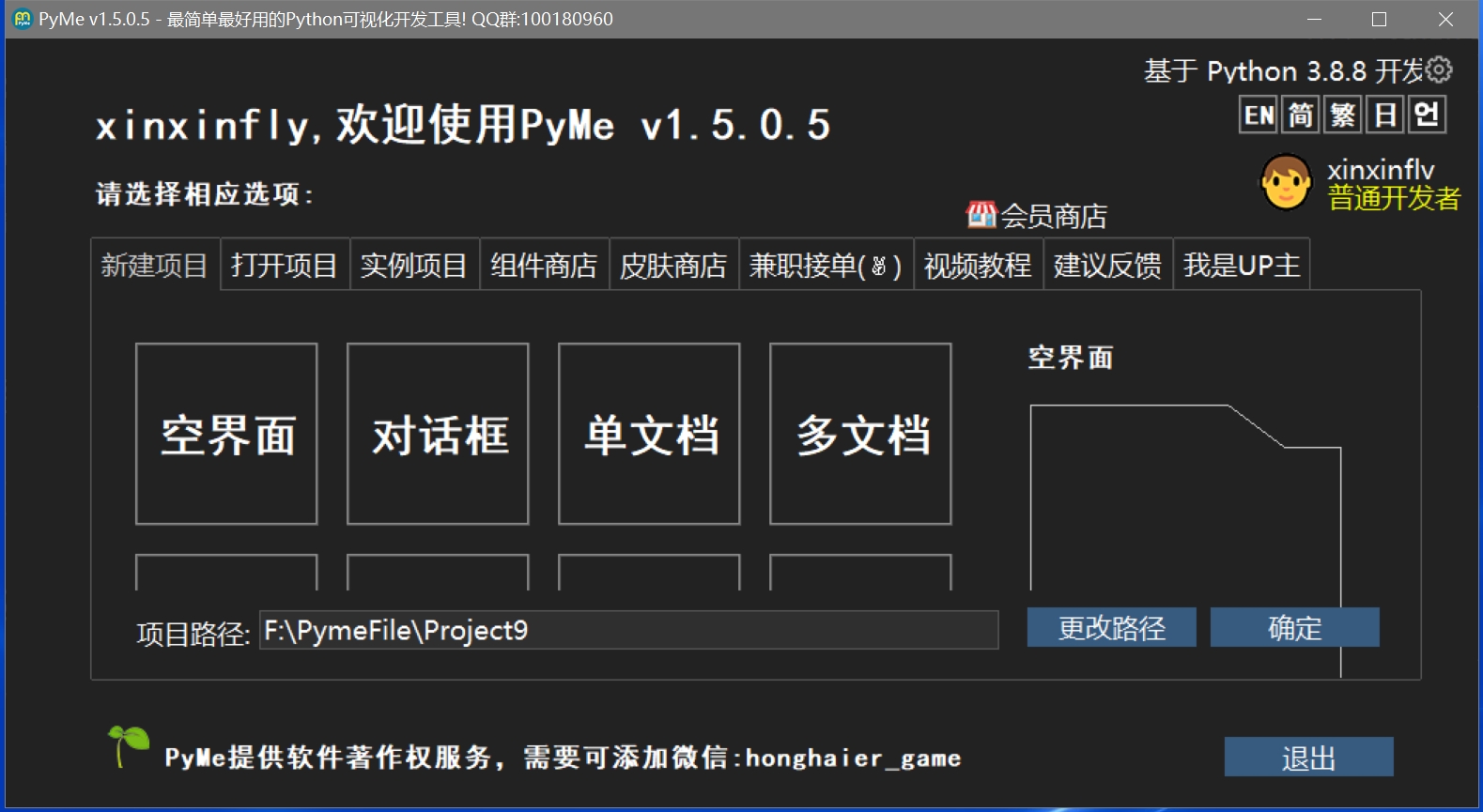This screenshot has width=1483, height=812.
Task: Pick the 多文档 project template
Action: (x=860, y=434)
